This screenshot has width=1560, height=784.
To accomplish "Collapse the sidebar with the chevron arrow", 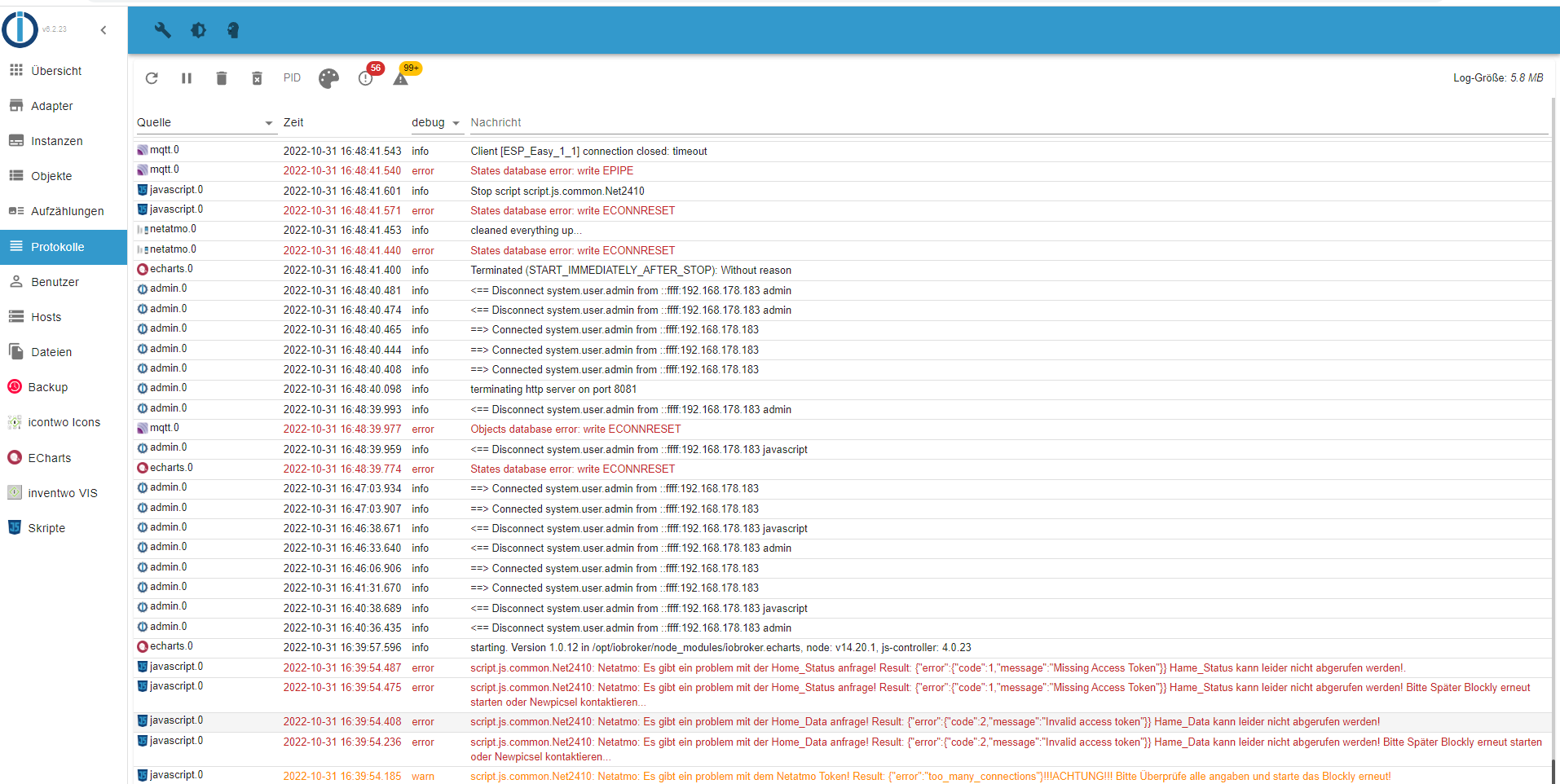I will coord(104,30).
